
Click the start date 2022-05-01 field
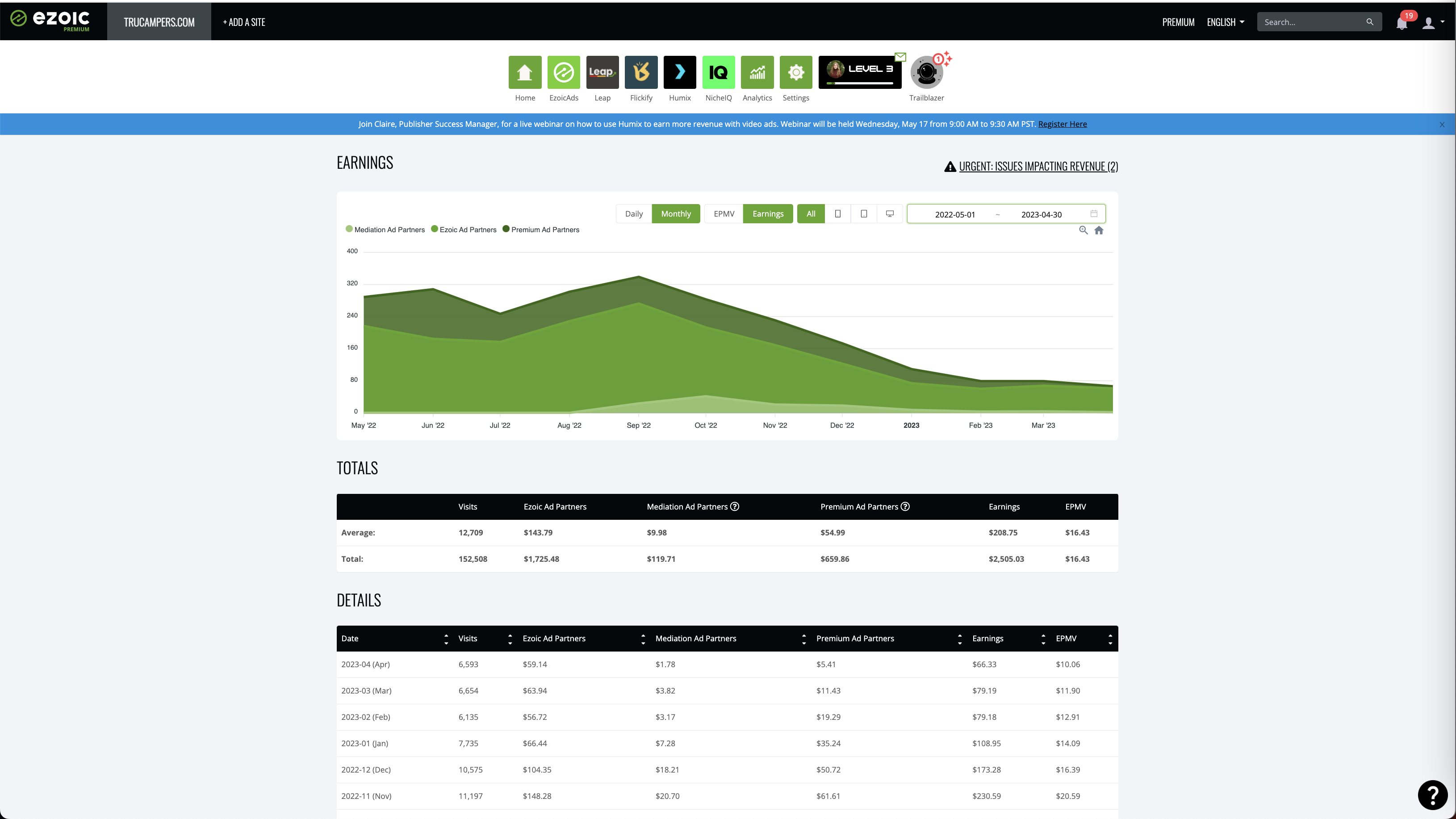pyautogui.click(x=954, y=214)
